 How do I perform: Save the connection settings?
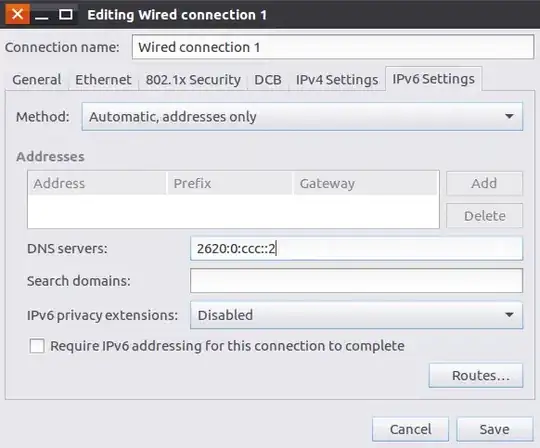coord(495,429)
